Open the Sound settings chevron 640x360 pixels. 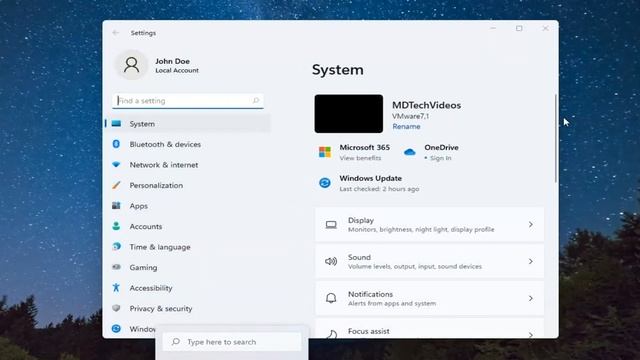pyautogui.click(x=531, y=261)
